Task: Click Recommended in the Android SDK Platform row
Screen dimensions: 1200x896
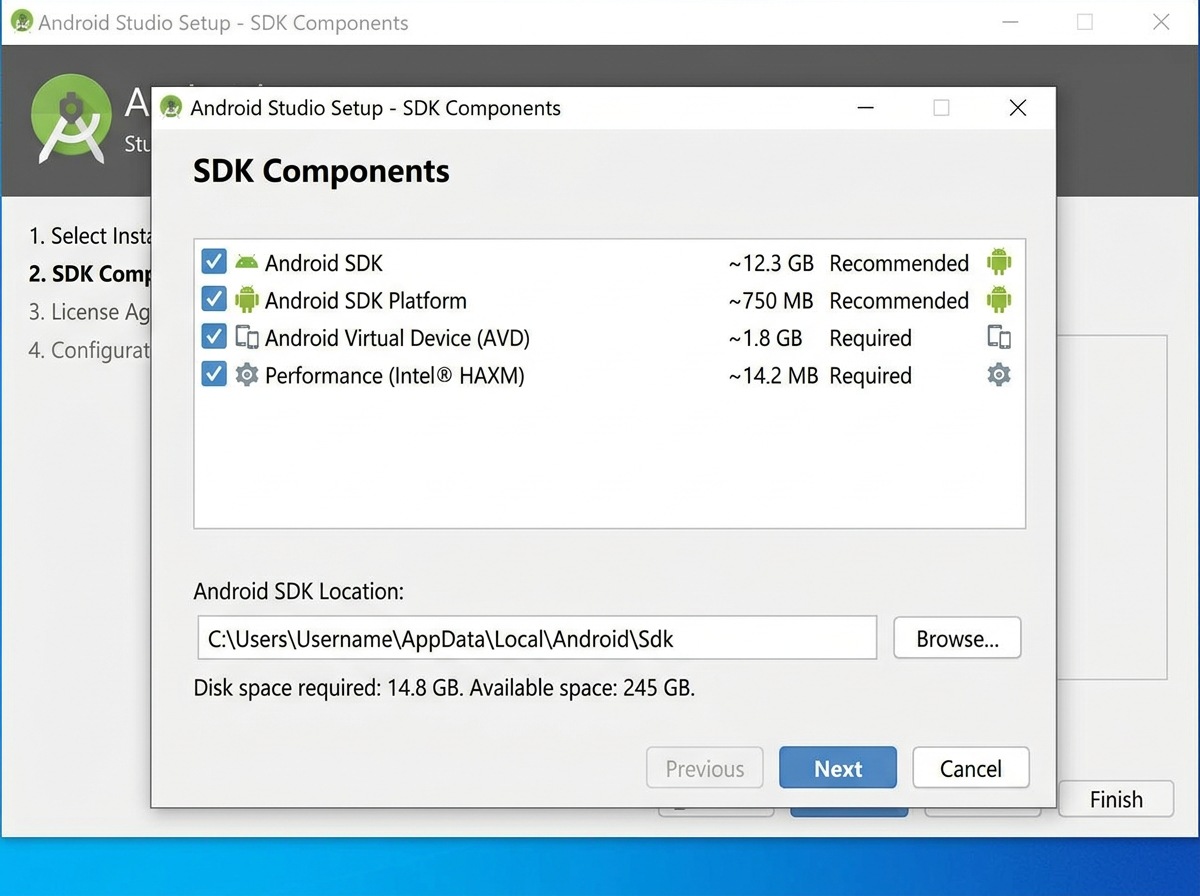Action: tap(899, 300)
